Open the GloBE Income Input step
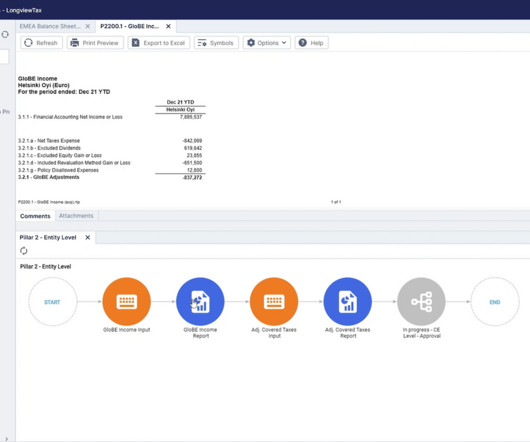The image size is (530, 442). click(126, 302)
